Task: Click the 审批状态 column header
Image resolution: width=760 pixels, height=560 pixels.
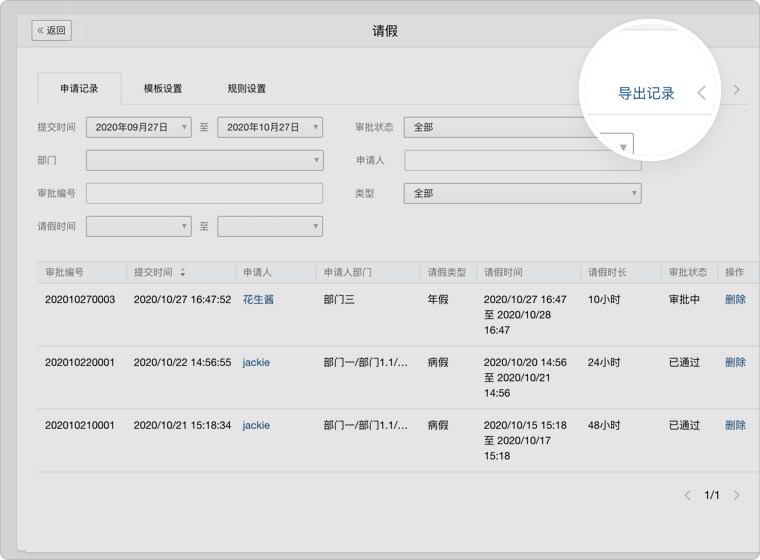Action: pos(688,272)
